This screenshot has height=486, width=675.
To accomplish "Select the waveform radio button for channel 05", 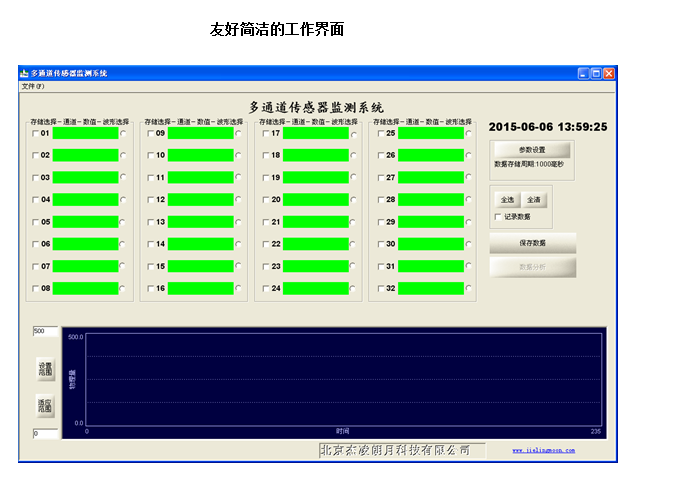I will tap(123, 222).
